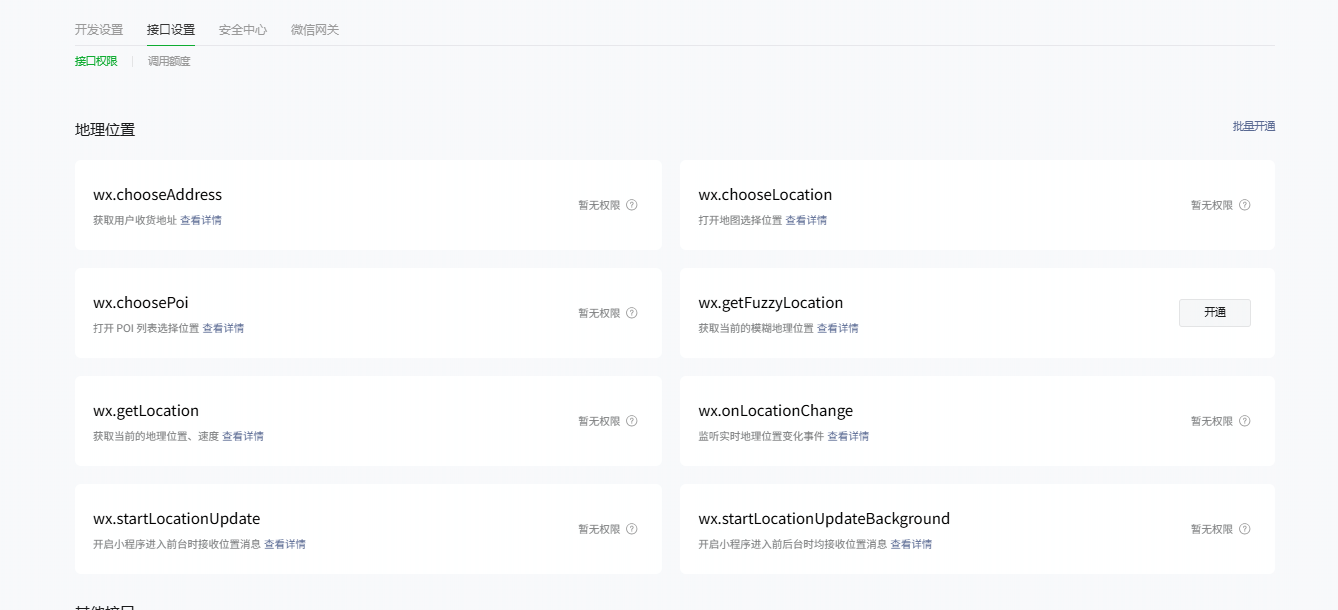
Task: Go to the 微信网关 tab
Action: pos(315,30)
